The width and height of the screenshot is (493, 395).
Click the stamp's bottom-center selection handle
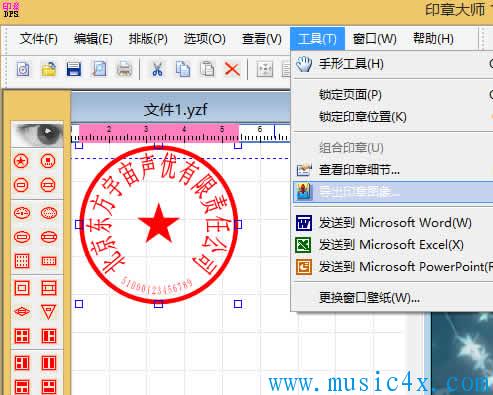click(159, 304)
